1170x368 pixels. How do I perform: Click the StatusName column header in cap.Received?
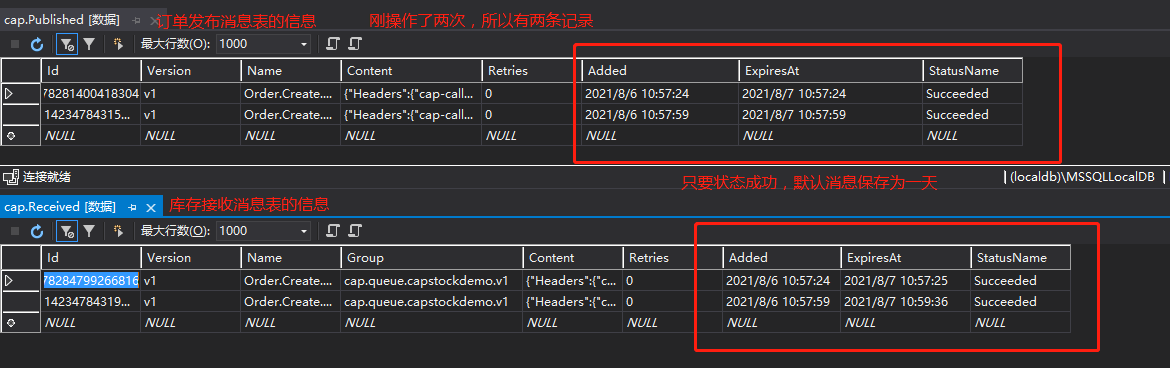1021,258
